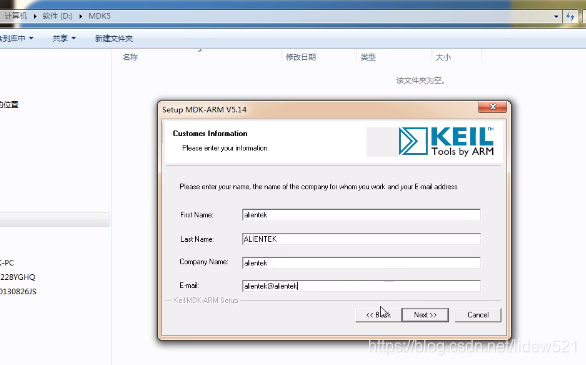Close the Setup MDK-ARM V5.14 dialog
586x365 pixels.
(493, 107)
